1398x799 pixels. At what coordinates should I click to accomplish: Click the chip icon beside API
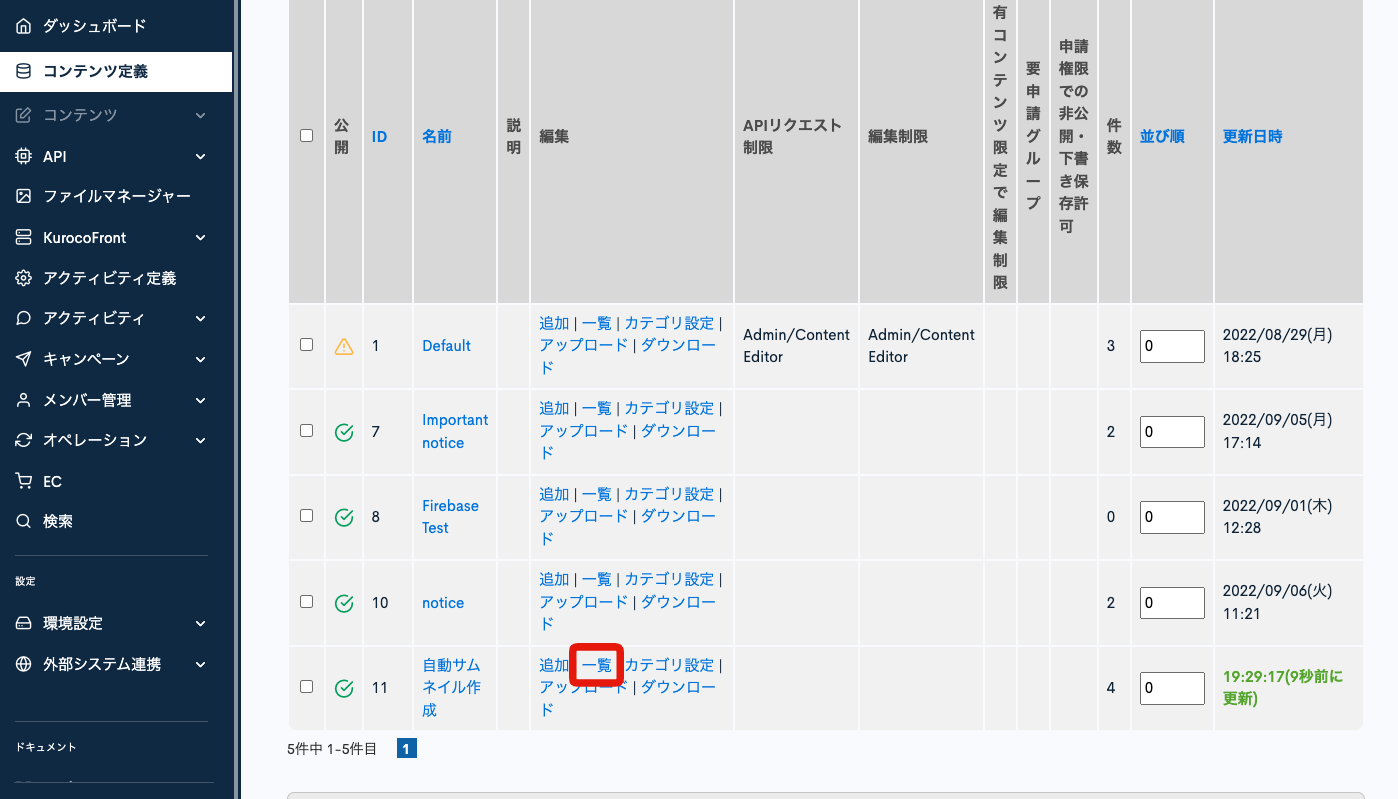coord(24,156)
